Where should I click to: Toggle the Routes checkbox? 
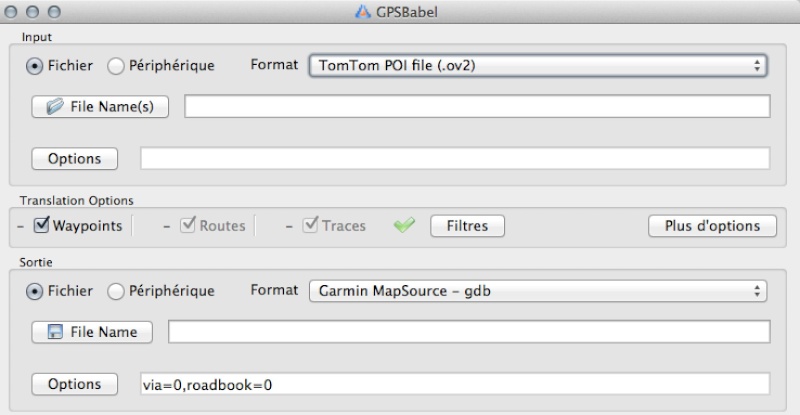tap(188, 225)
